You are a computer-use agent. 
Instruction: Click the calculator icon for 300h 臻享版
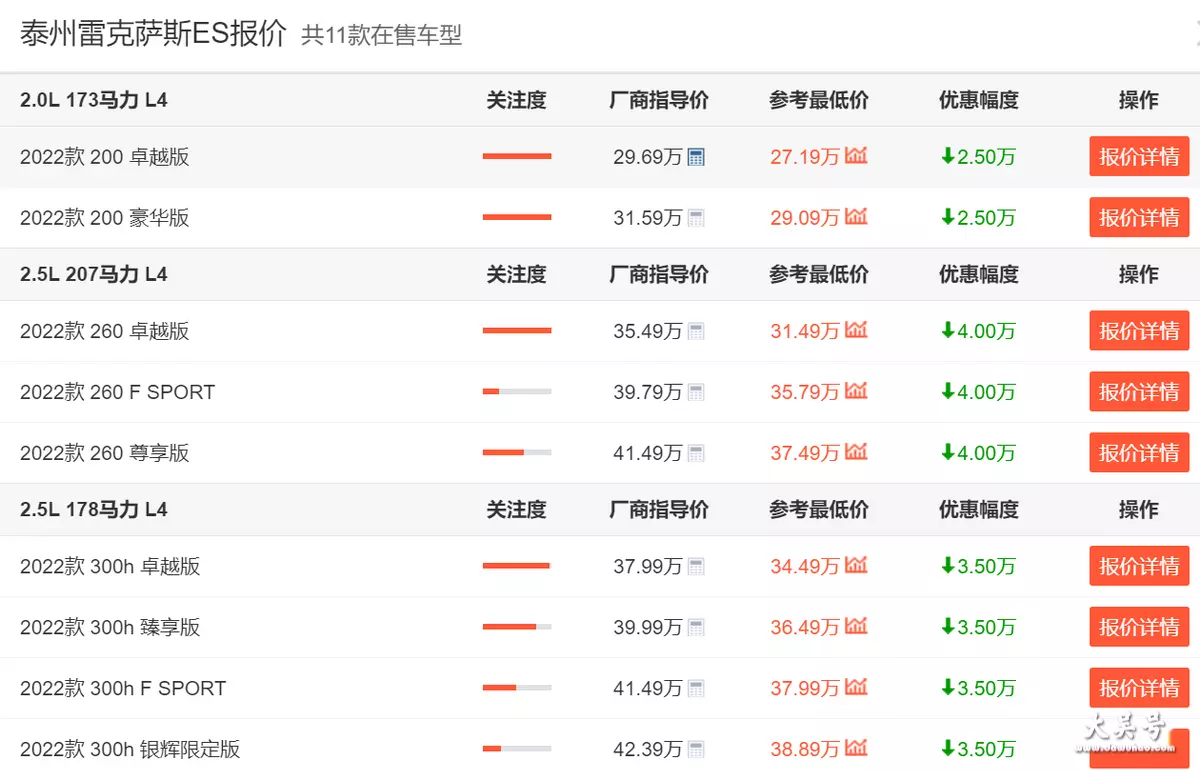tap(696, 627)
